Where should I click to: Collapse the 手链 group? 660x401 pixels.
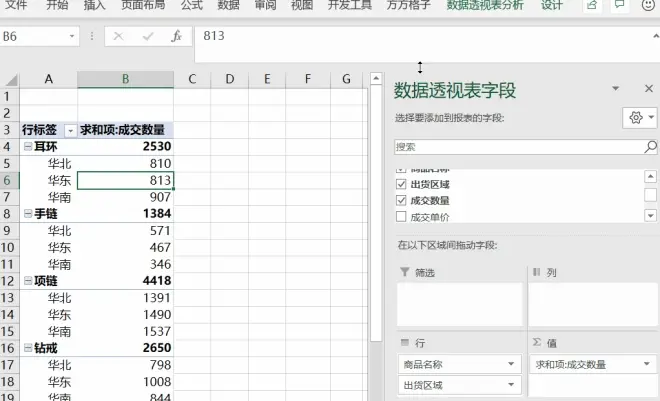[x=28, y=214]
